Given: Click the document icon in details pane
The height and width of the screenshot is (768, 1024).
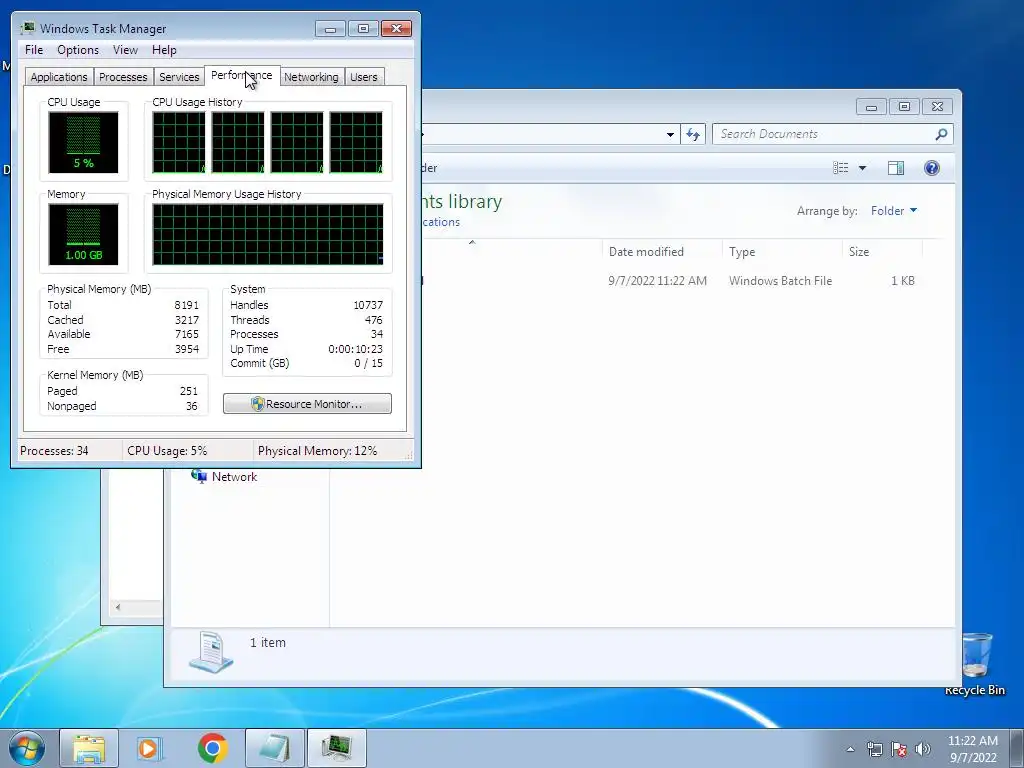Looking at the screenshot, I should click(211, 652).
